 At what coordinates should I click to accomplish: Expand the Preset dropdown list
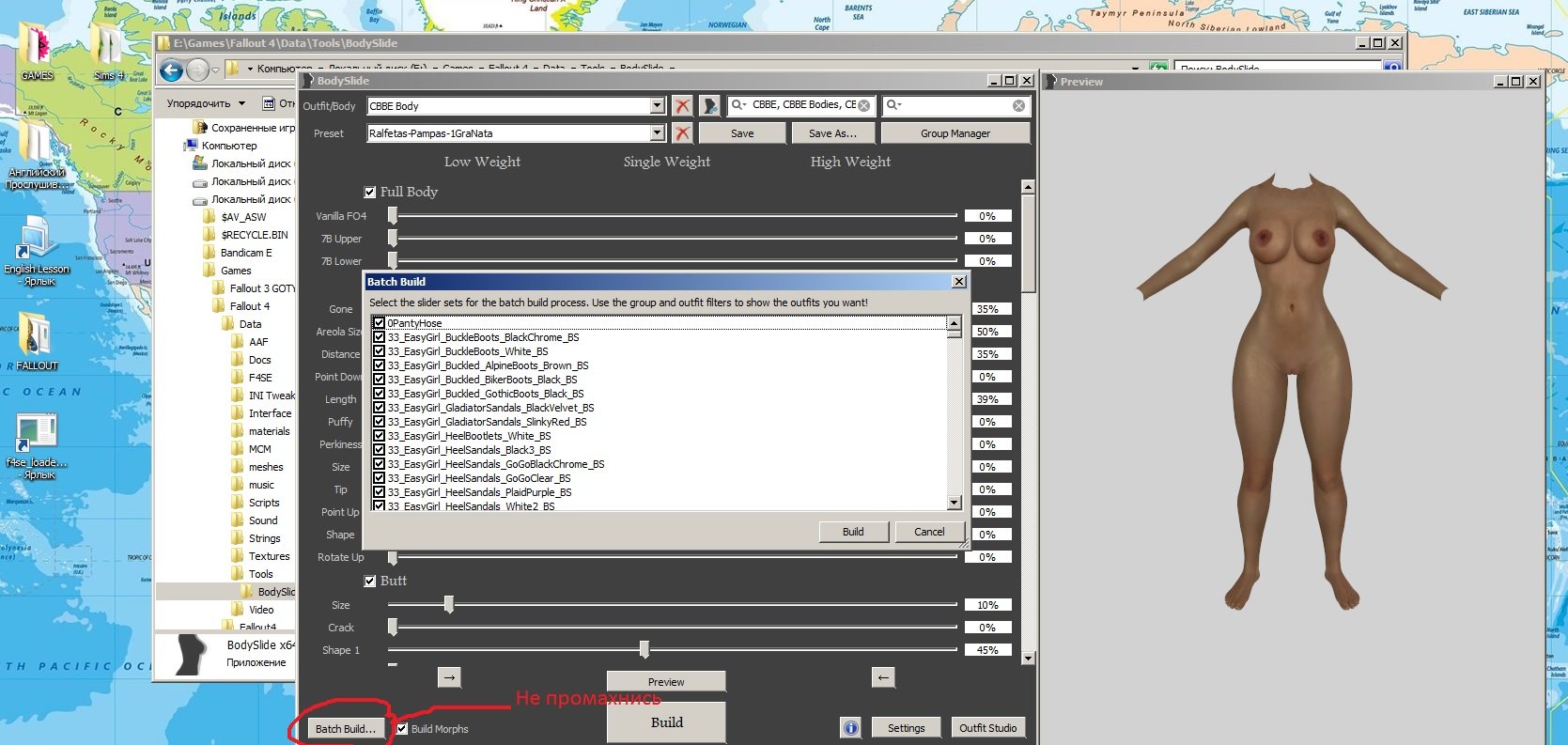657,133
